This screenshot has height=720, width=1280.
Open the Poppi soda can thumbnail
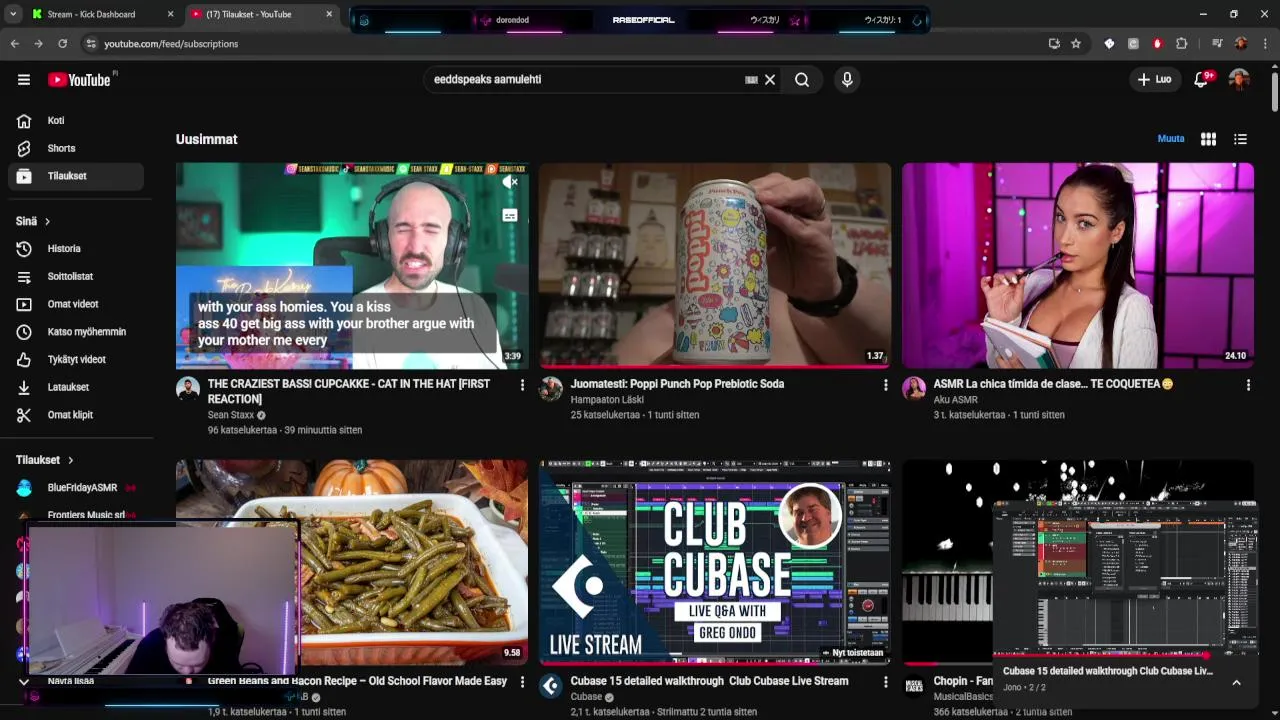pos(715,266)
